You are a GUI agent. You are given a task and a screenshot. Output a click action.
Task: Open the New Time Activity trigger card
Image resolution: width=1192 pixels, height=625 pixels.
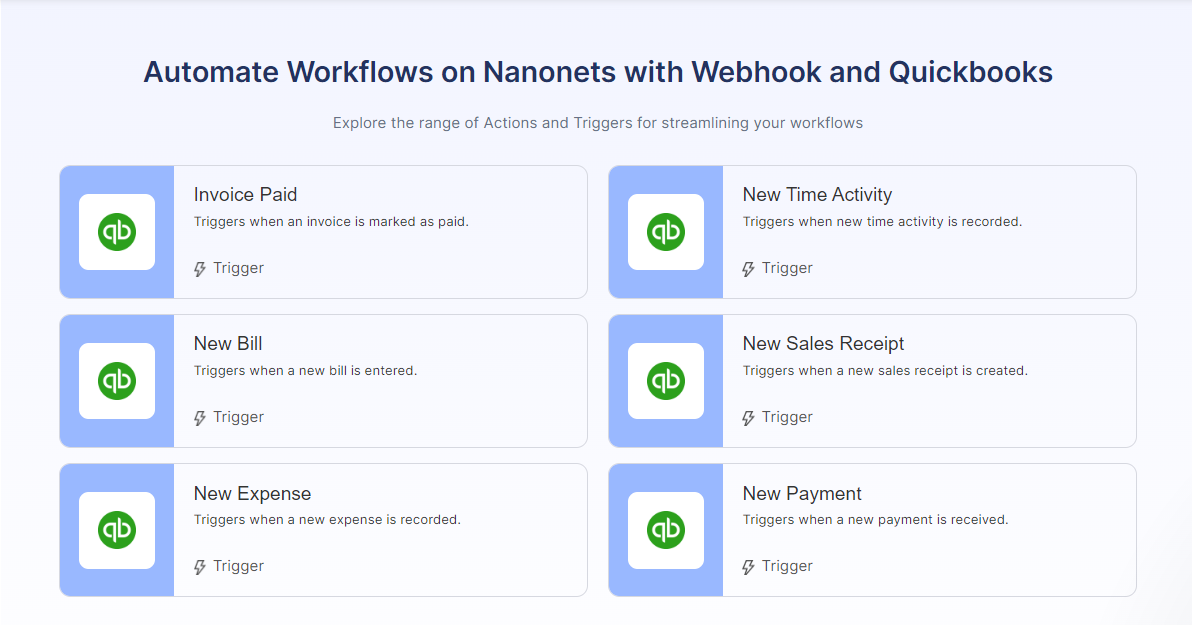(930, 232)
